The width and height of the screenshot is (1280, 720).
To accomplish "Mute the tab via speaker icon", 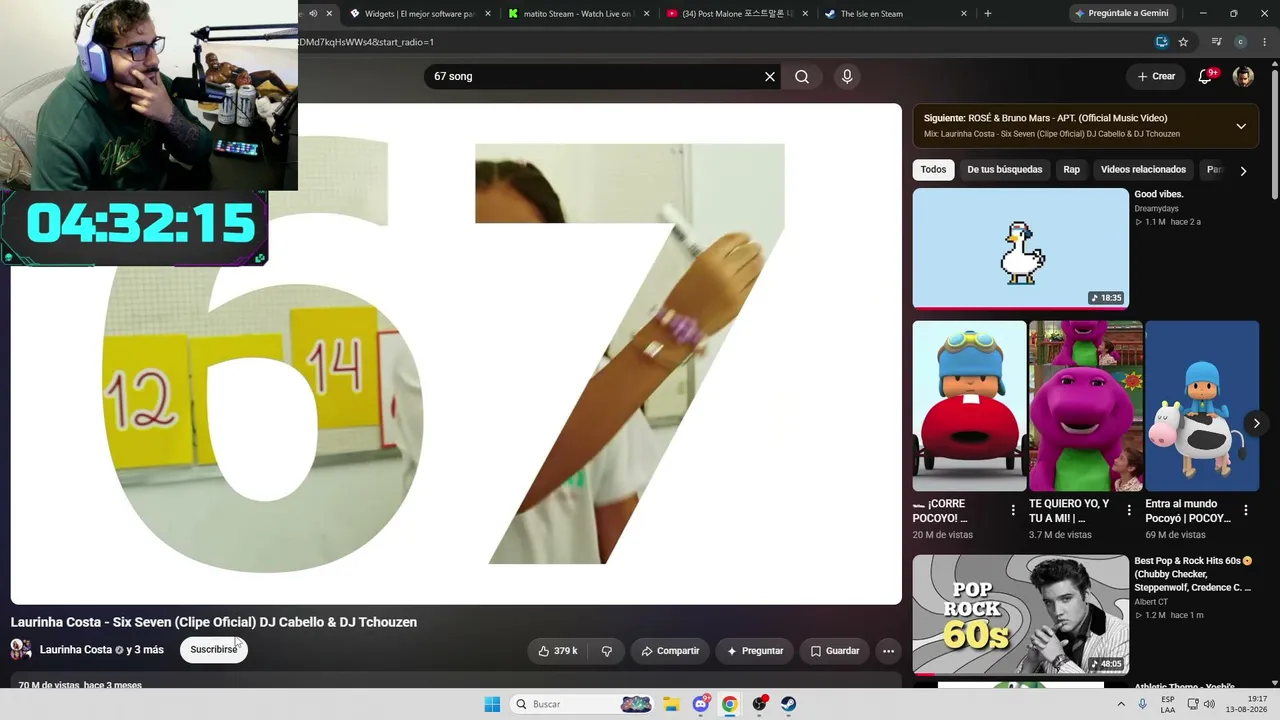I will [x=313, y=14].
